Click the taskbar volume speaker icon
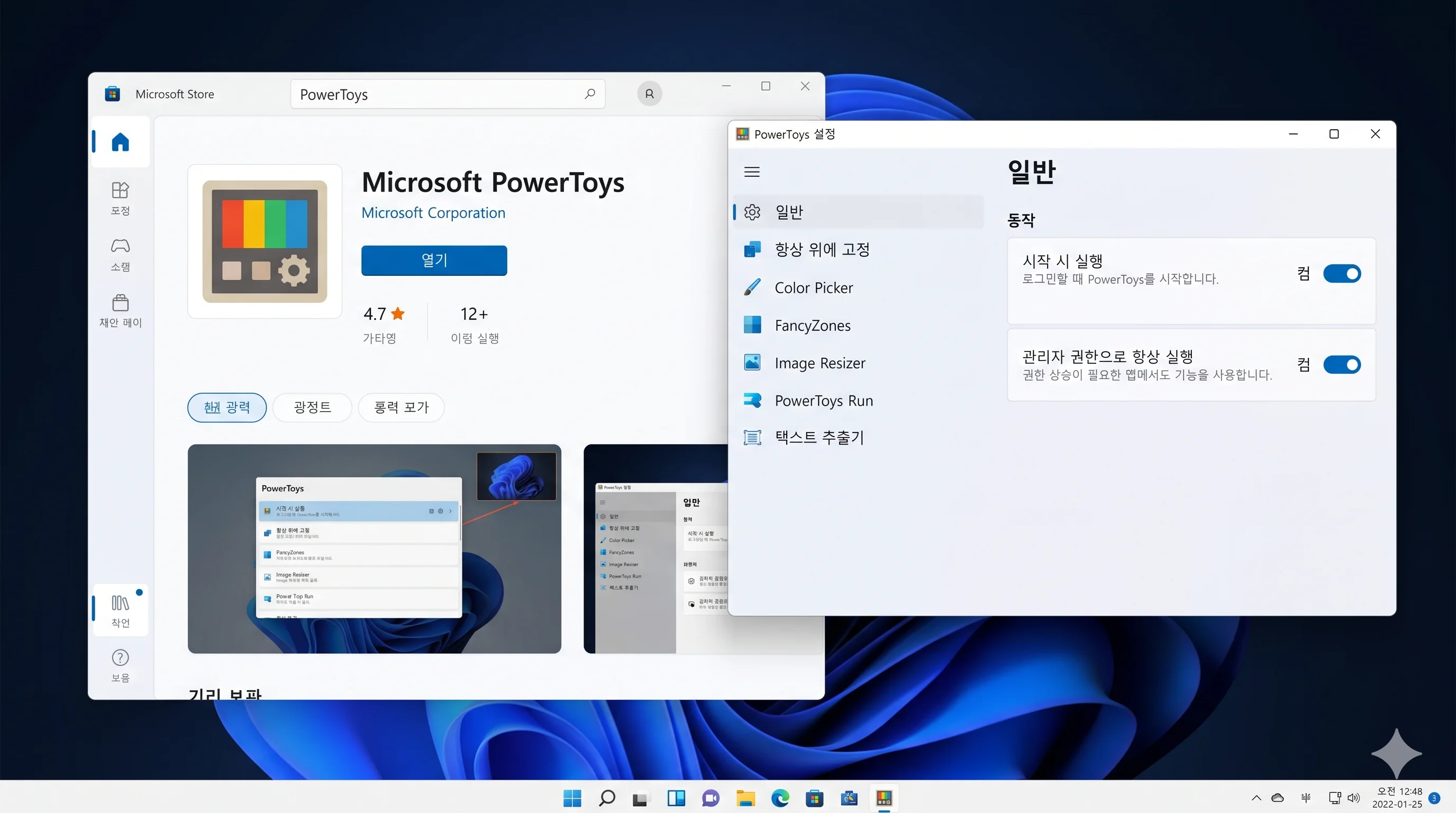 (x=1354, y=798)
